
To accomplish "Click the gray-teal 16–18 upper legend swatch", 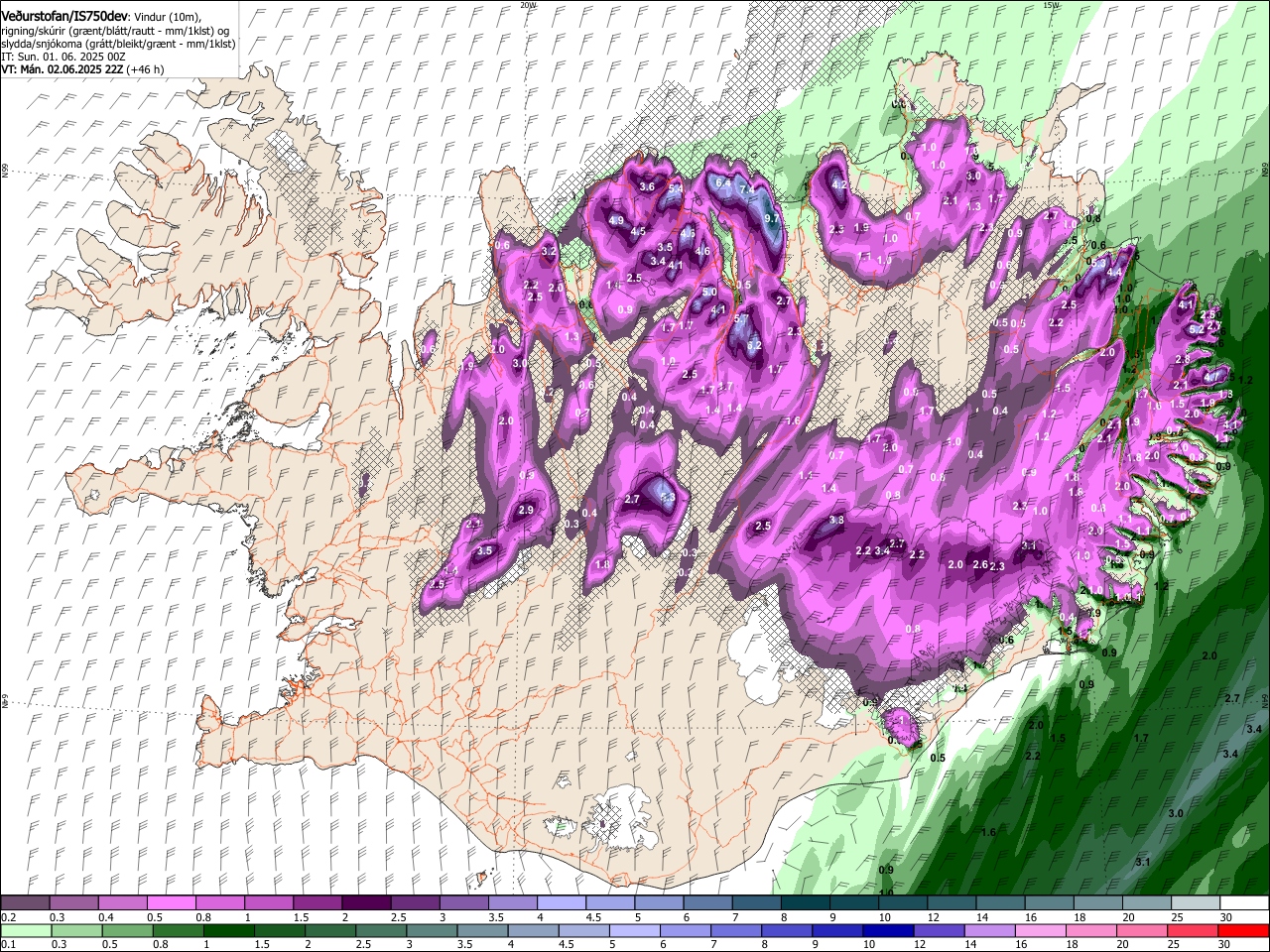I will 1050,903.
